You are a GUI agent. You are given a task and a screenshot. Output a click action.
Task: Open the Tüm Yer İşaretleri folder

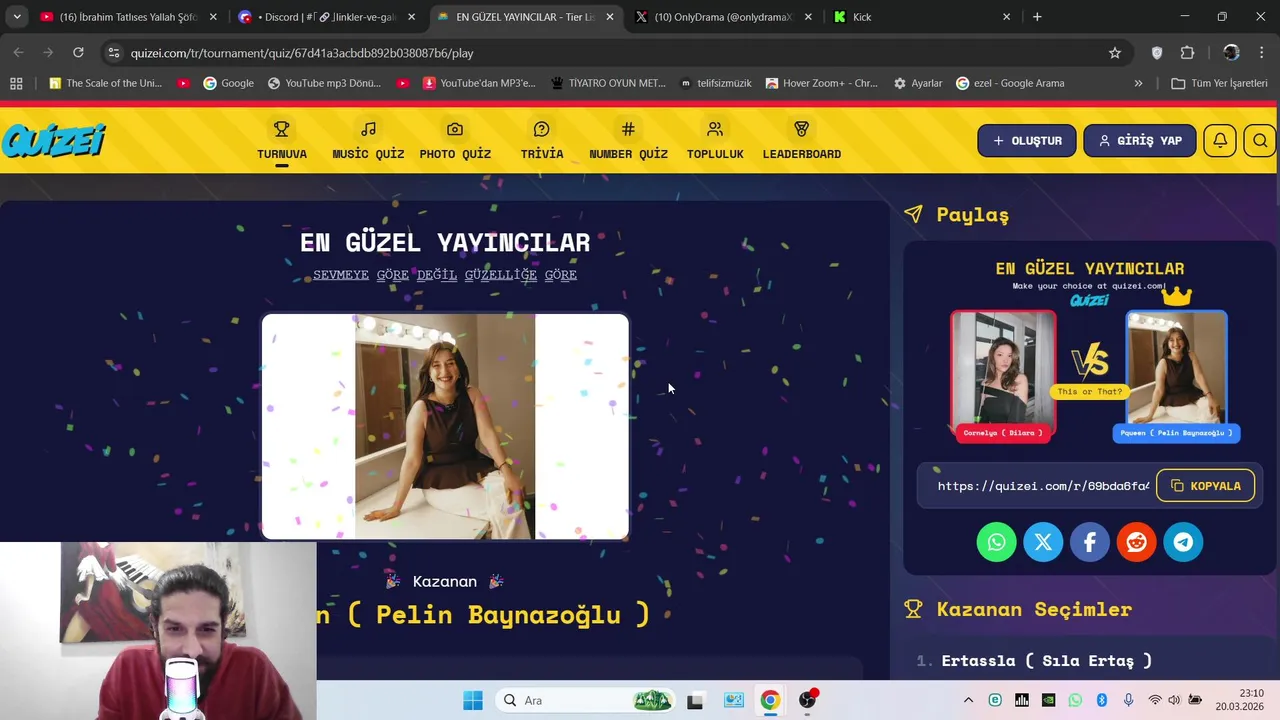tap(1219, 83)
